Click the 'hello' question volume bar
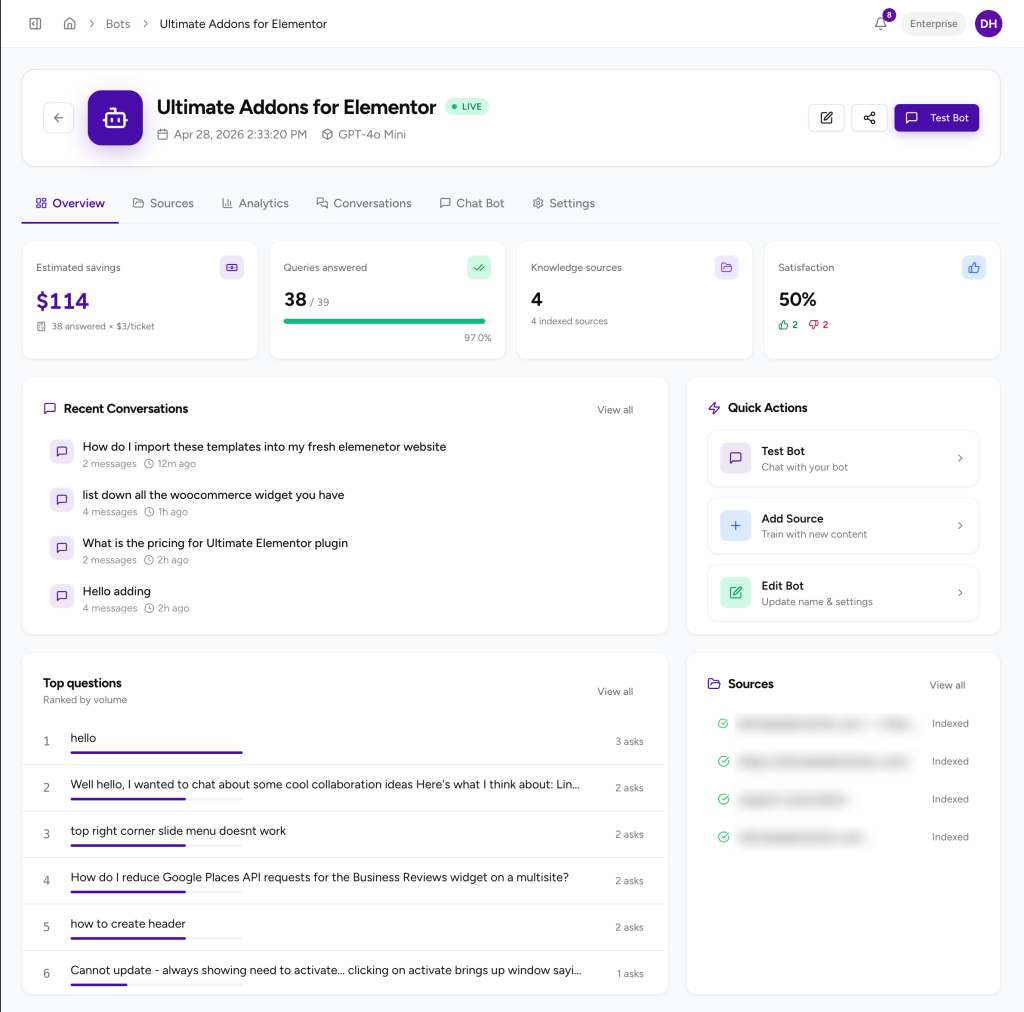This screenshot has height=1012, width=1024. [156, 752]
